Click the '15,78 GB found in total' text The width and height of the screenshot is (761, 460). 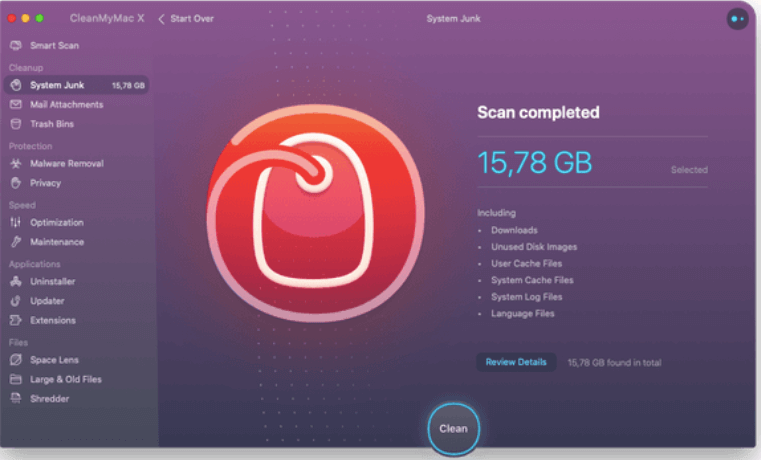point(614,362)
